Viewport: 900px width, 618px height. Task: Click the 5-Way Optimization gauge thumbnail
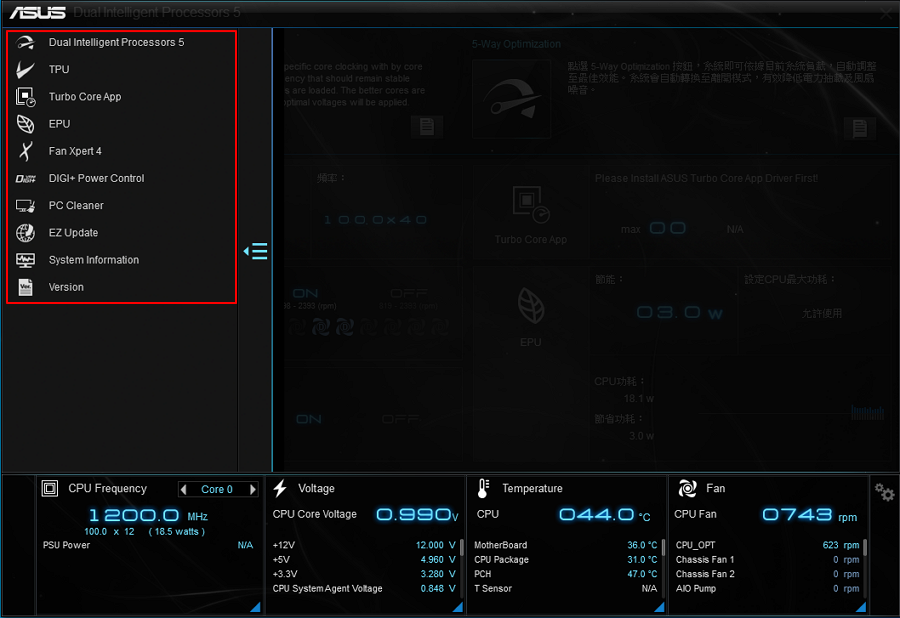point(511,98)
